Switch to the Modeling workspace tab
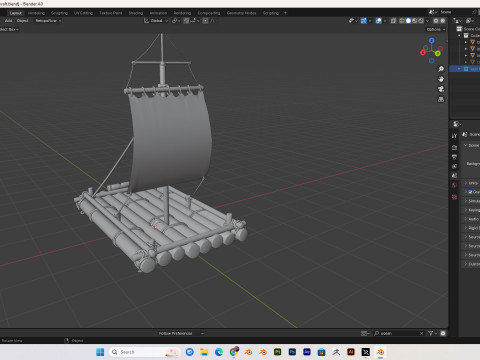Screen dimensions: 480x360 pyautogui.click(x=36, y=13)
